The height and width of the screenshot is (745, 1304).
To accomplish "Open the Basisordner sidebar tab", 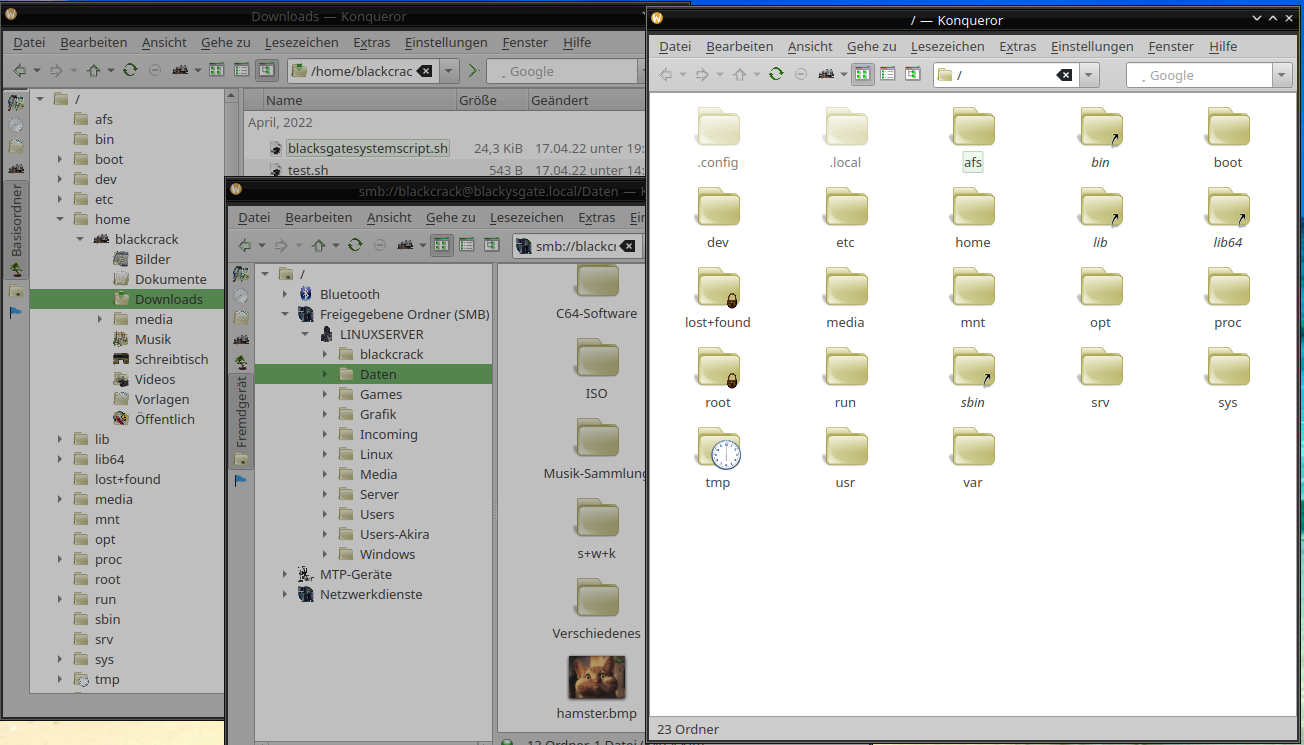I will (x=16, y=233).
